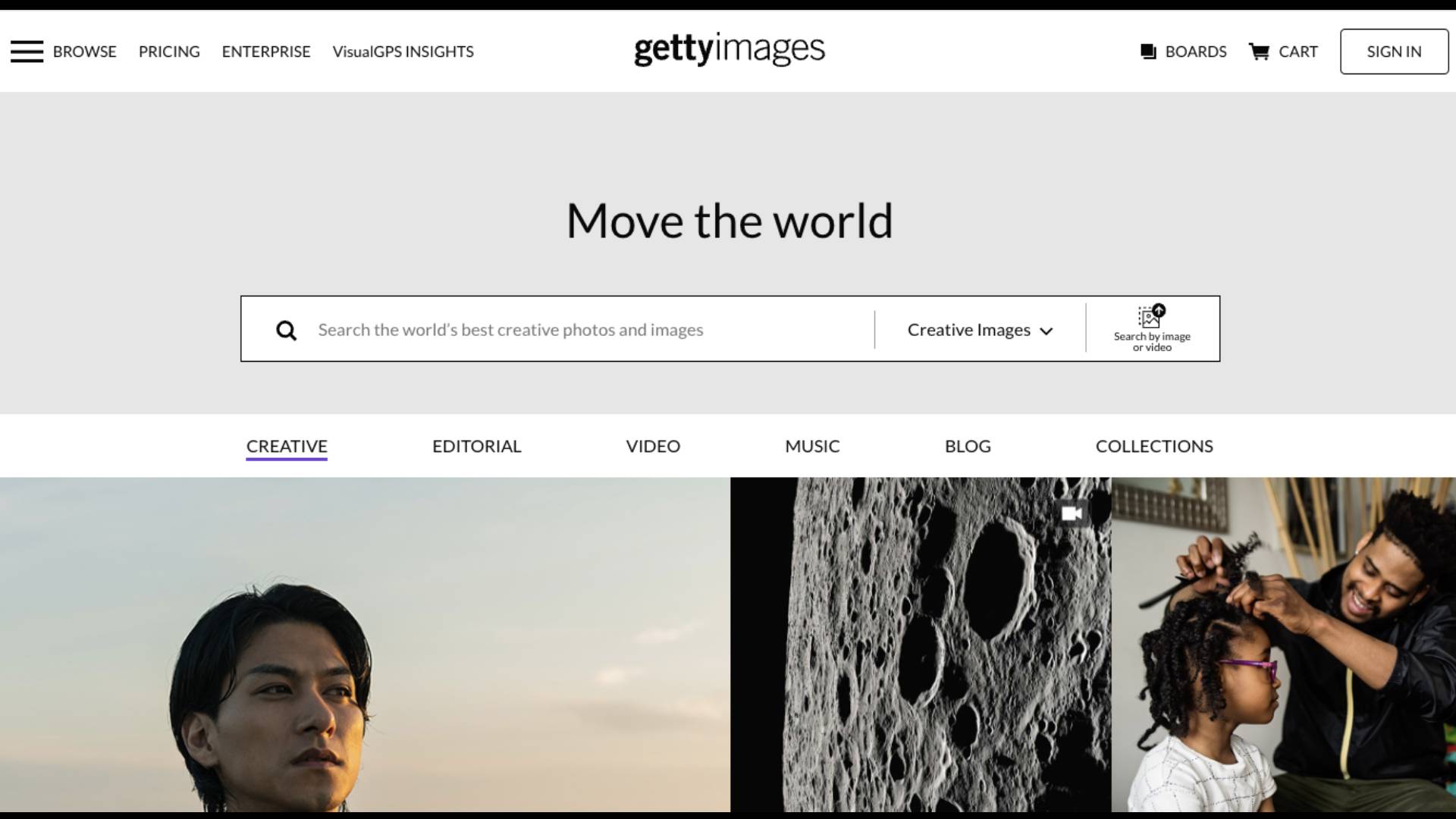
Task: Open the CART text link
Action: pyautogui.click(x=1298, y=52)
